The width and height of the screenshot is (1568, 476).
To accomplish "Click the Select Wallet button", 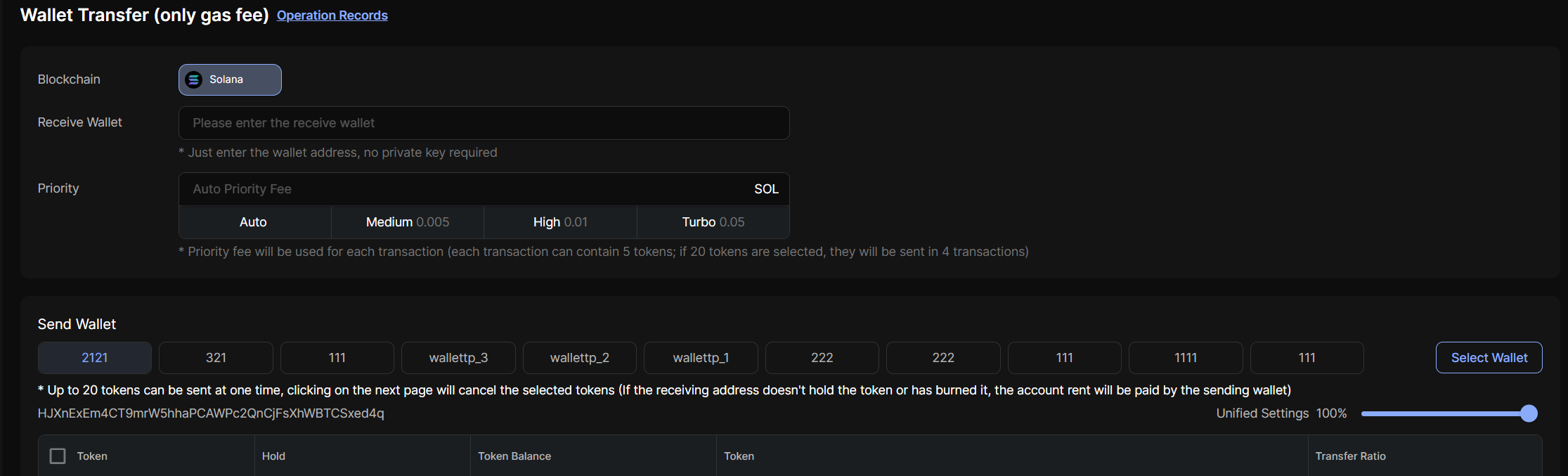I will (1489, 358).
